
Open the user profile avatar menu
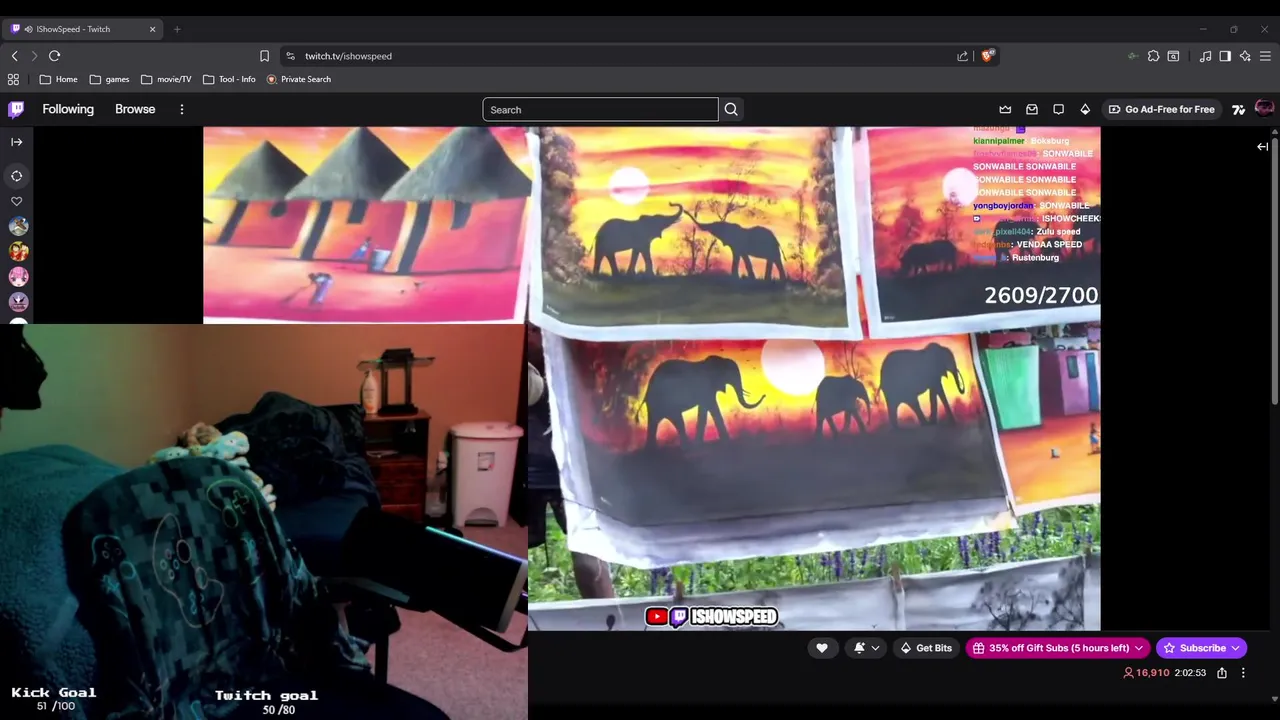1264,108
